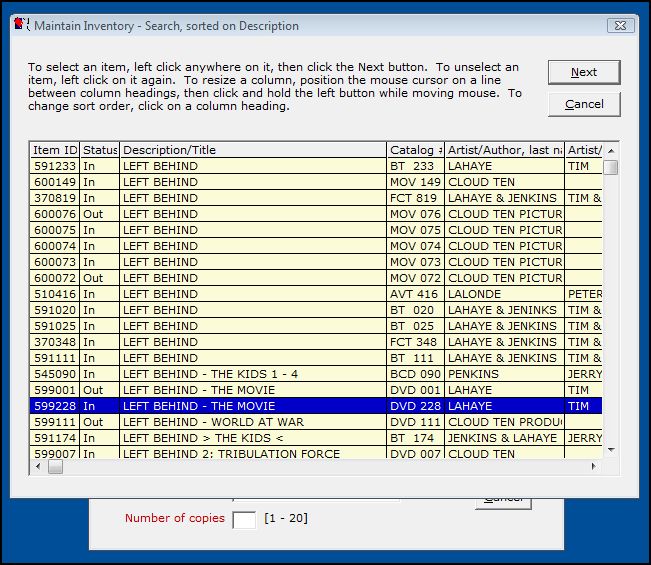This screenshot has width=651, height=565.
Task: Click catalog number BCD 090
Action: pyautogui.click(x=415, y=374)
